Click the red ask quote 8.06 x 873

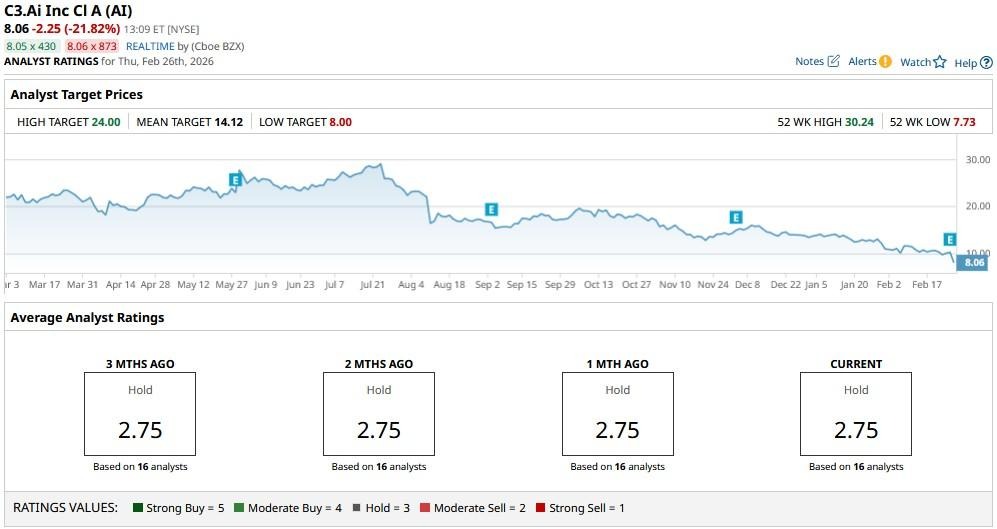pos(92,46)
